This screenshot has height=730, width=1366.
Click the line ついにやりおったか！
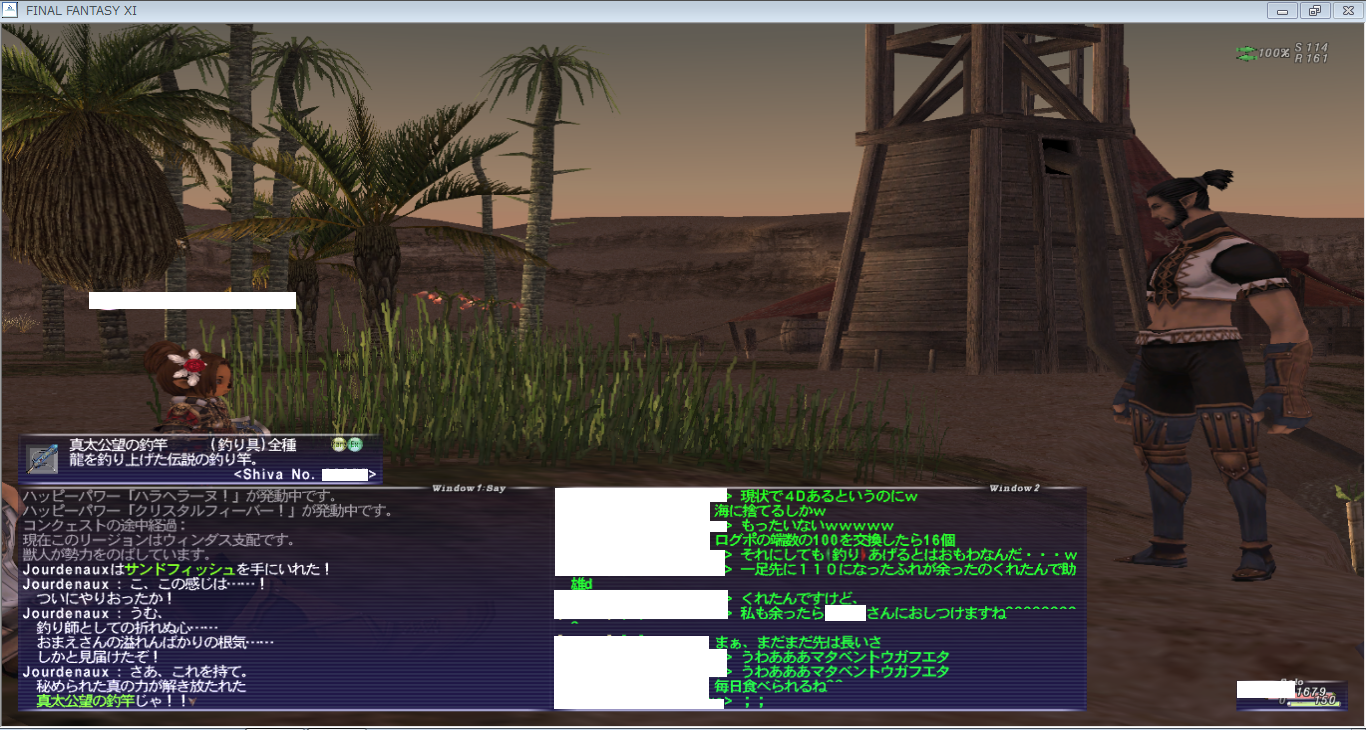point(105,599)
